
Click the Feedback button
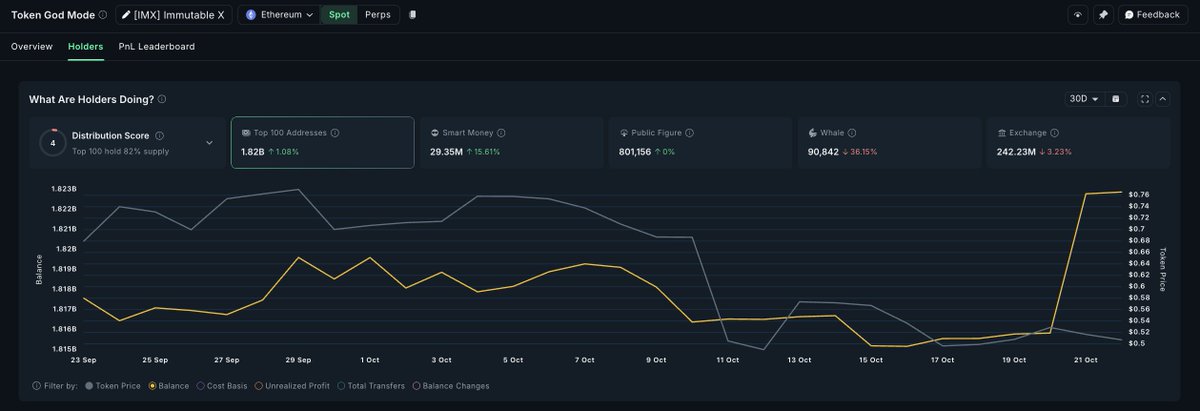click(1151, 15)
